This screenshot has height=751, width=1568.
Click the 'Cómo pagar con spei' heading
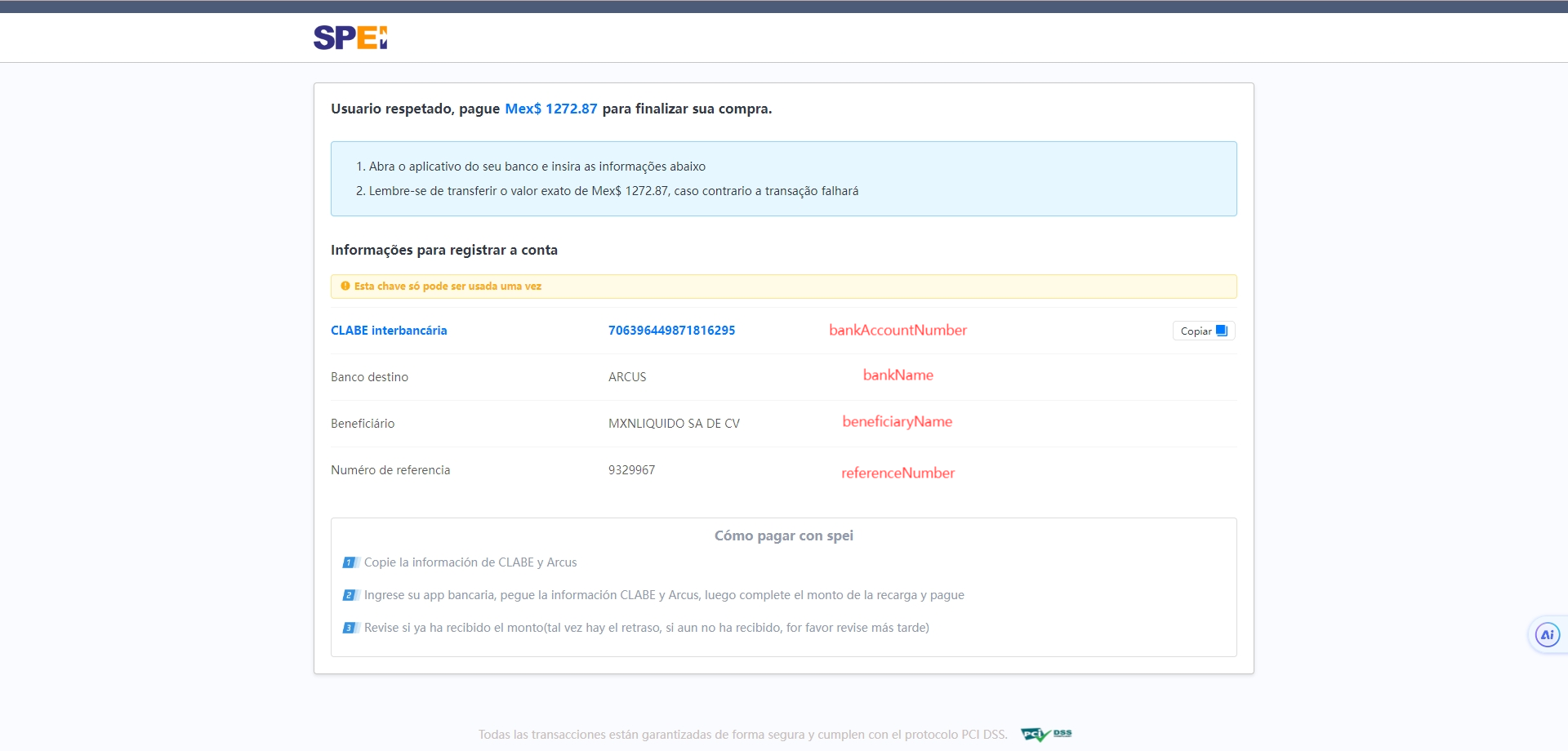(783, 535)
